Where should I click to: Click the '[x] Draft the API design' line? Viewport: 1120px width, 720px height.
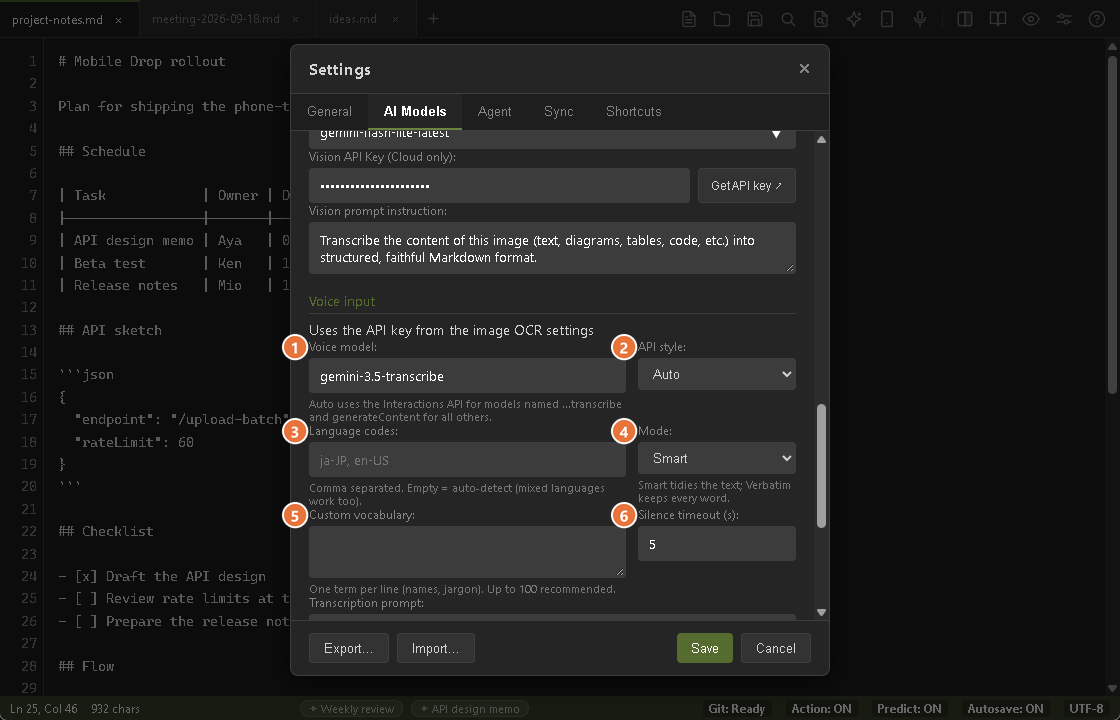click(162, 576)
